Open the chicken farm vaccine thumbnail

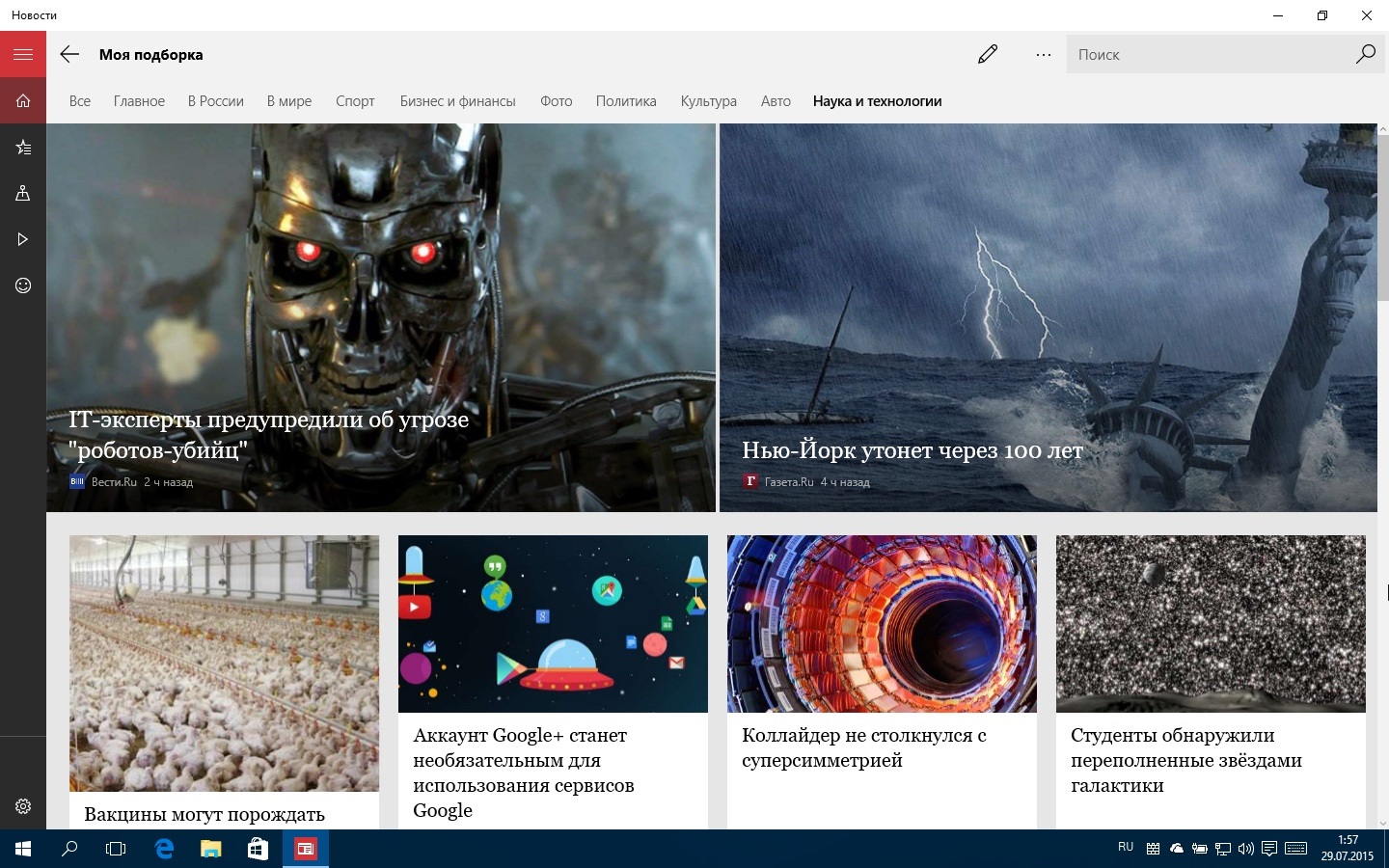(224, 664)
